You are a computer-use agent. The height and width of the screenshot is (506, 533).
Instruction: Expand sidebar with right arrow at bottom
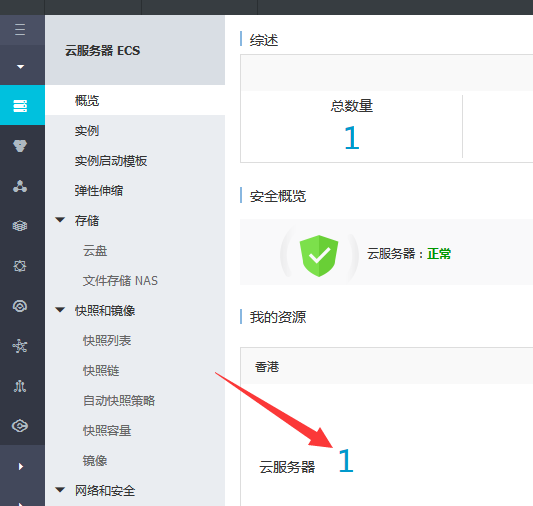21,467
